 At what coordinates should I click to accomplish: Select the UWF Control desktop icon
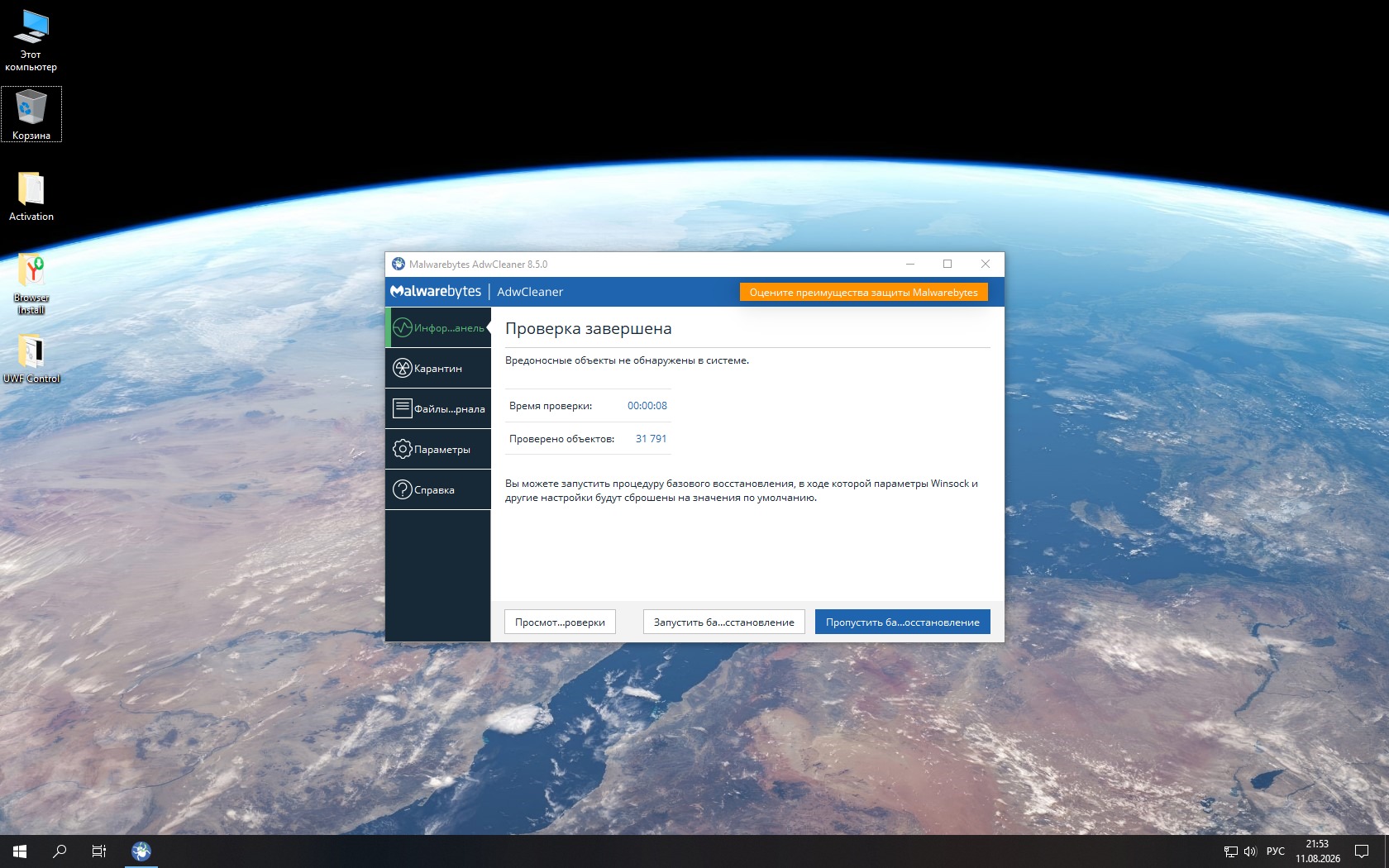[x=31, y=359]
